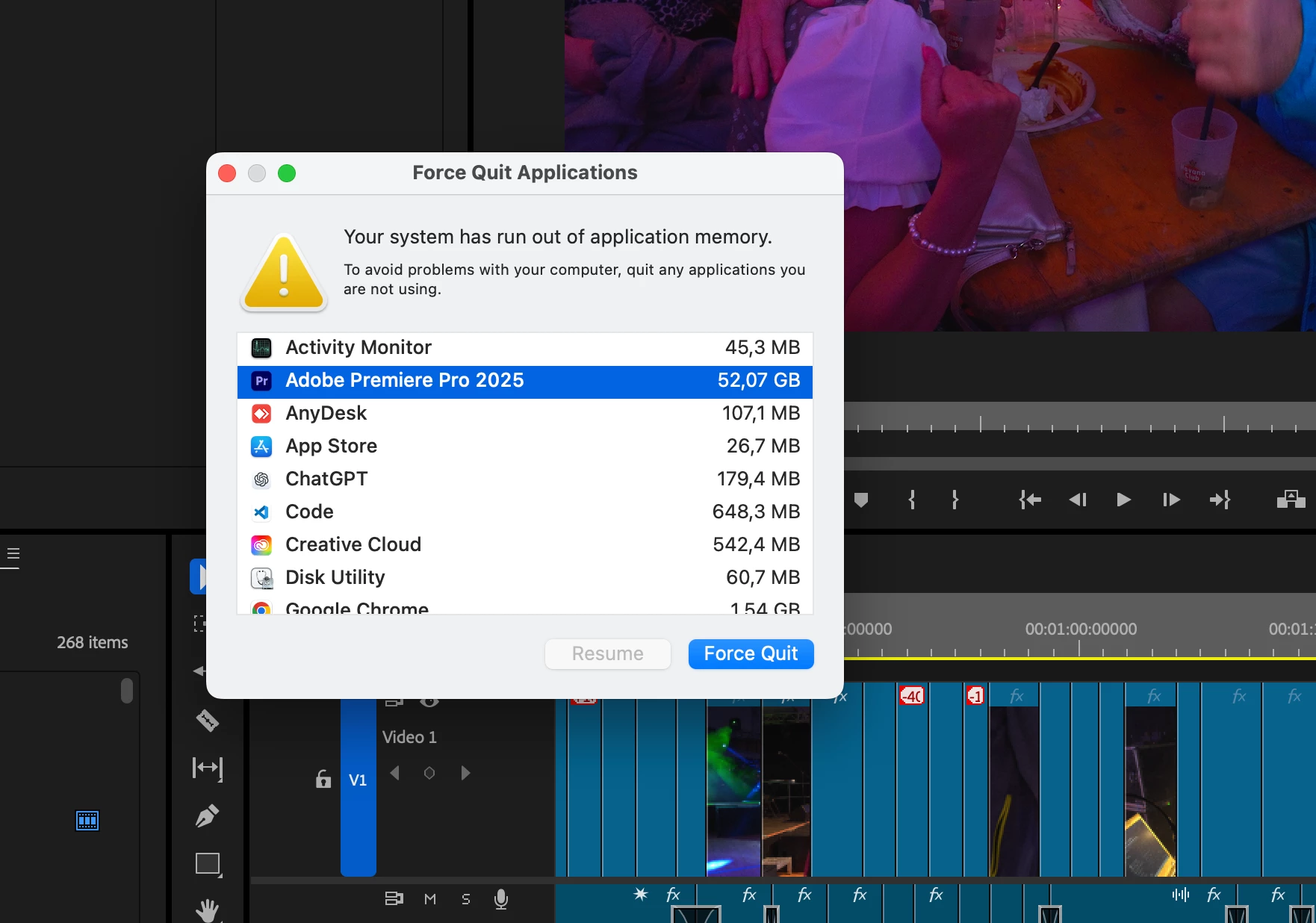The height and width of the screenshot is (923, 1316).
Task: Click the greyed-out Resume button
Action: point(607,653)
